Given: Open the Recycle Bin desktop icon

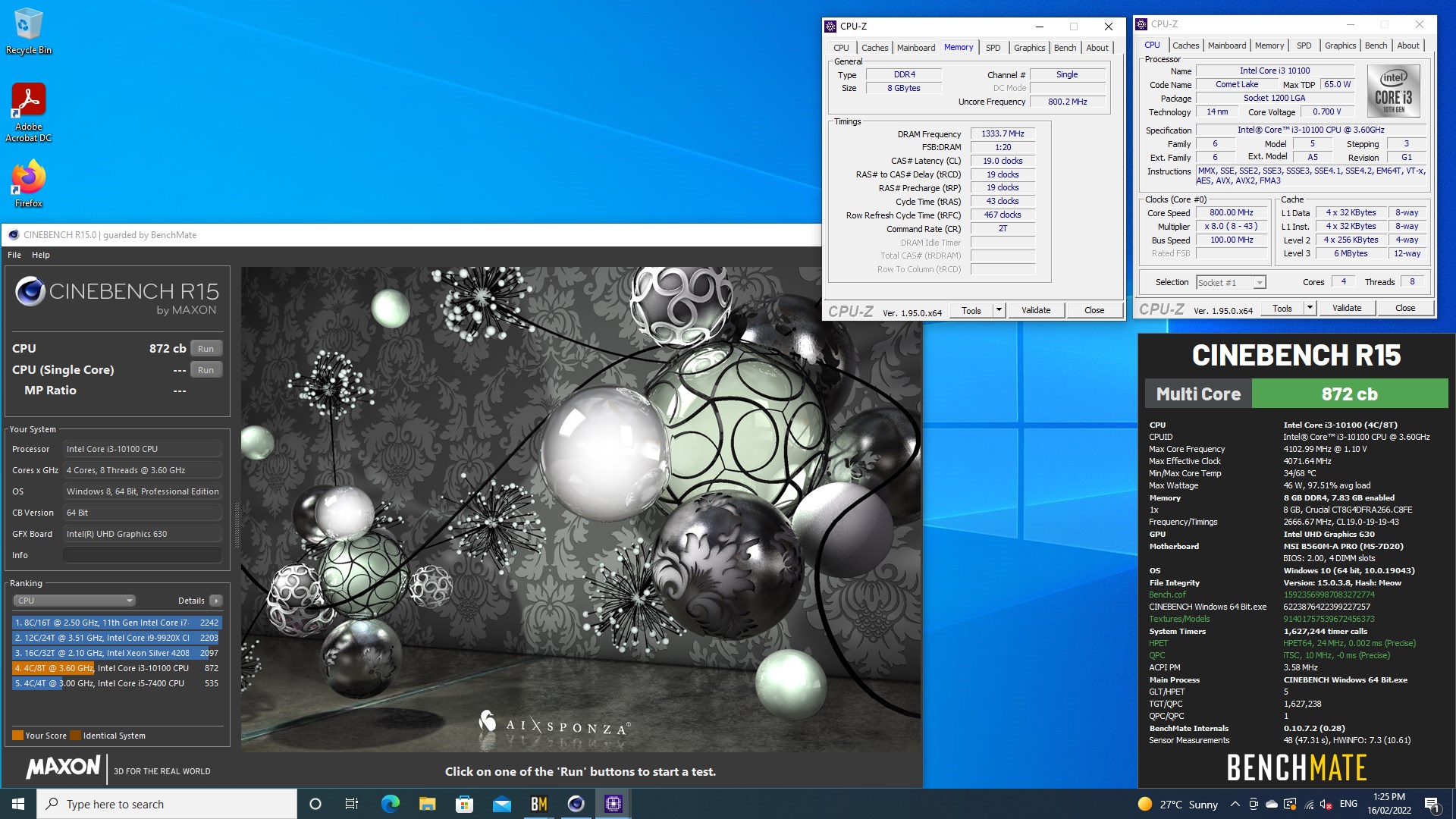Looking at the screenshot, I should point(29,31).
